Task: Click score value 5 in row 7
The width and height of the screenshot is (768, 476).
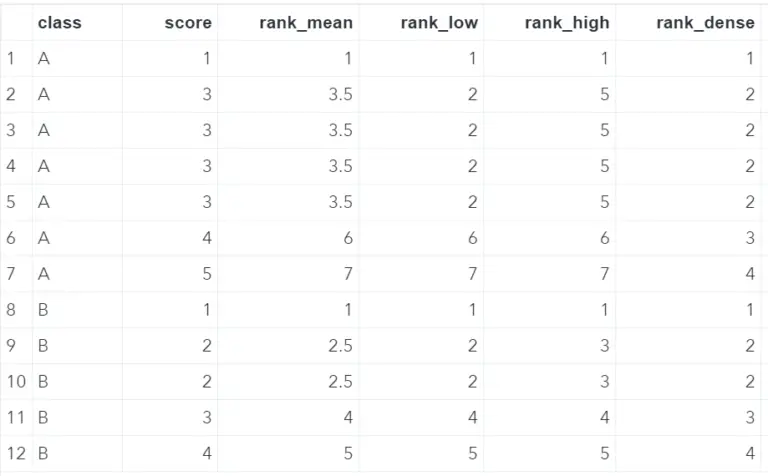Action: coord(207,274)
